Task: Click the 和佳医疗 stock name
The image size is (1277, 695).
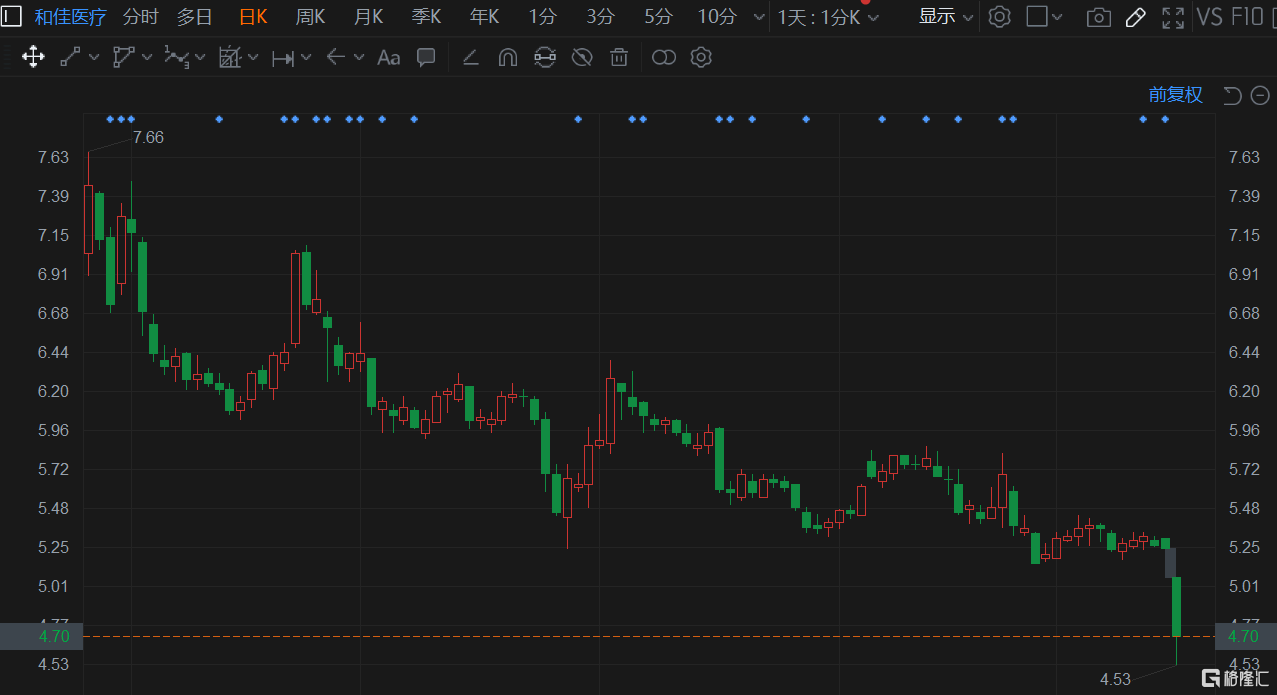Action: pos(70,17)
